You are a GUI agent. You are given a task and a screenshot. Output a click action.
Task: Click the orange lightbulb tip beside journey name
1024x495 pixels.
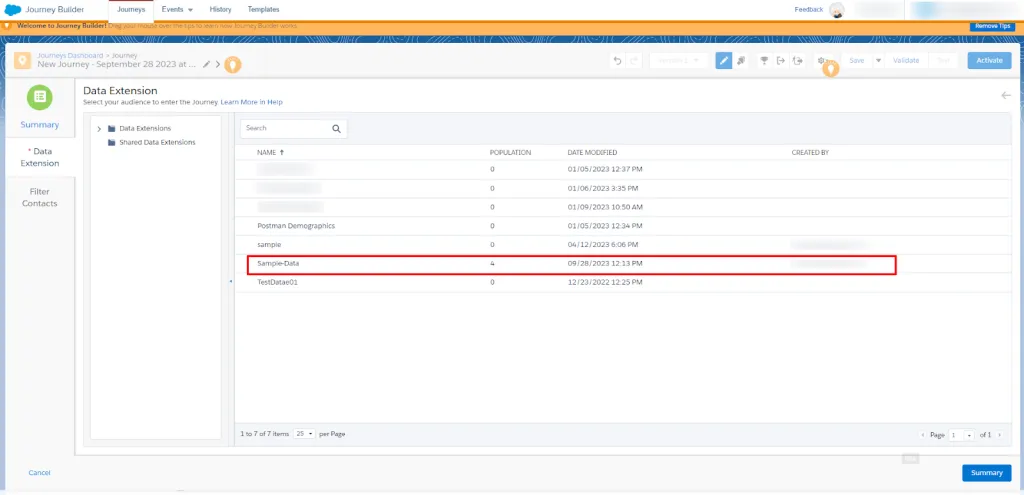[232, 65]
